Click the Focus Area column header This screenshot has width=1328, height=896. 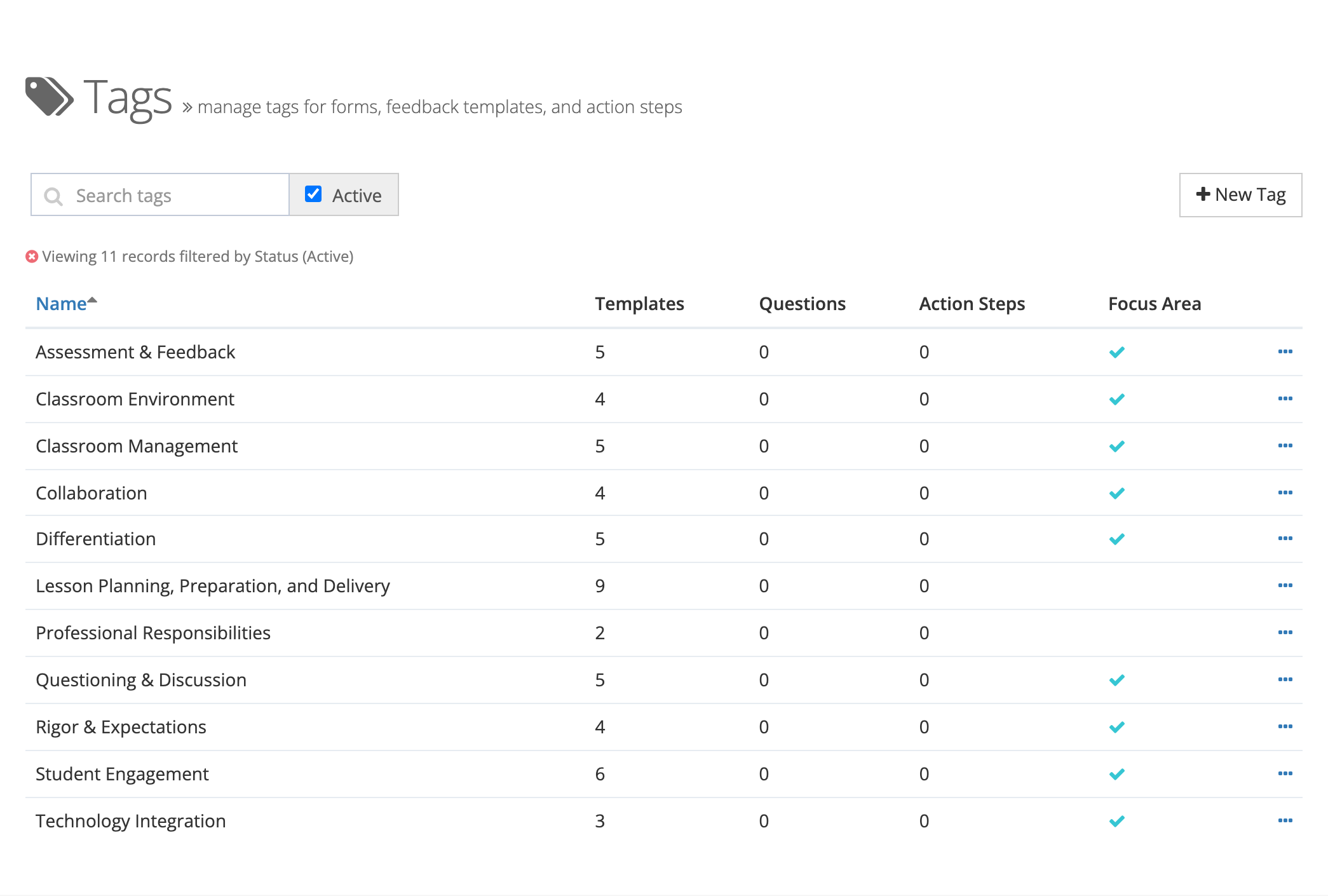coord(1155,304)
